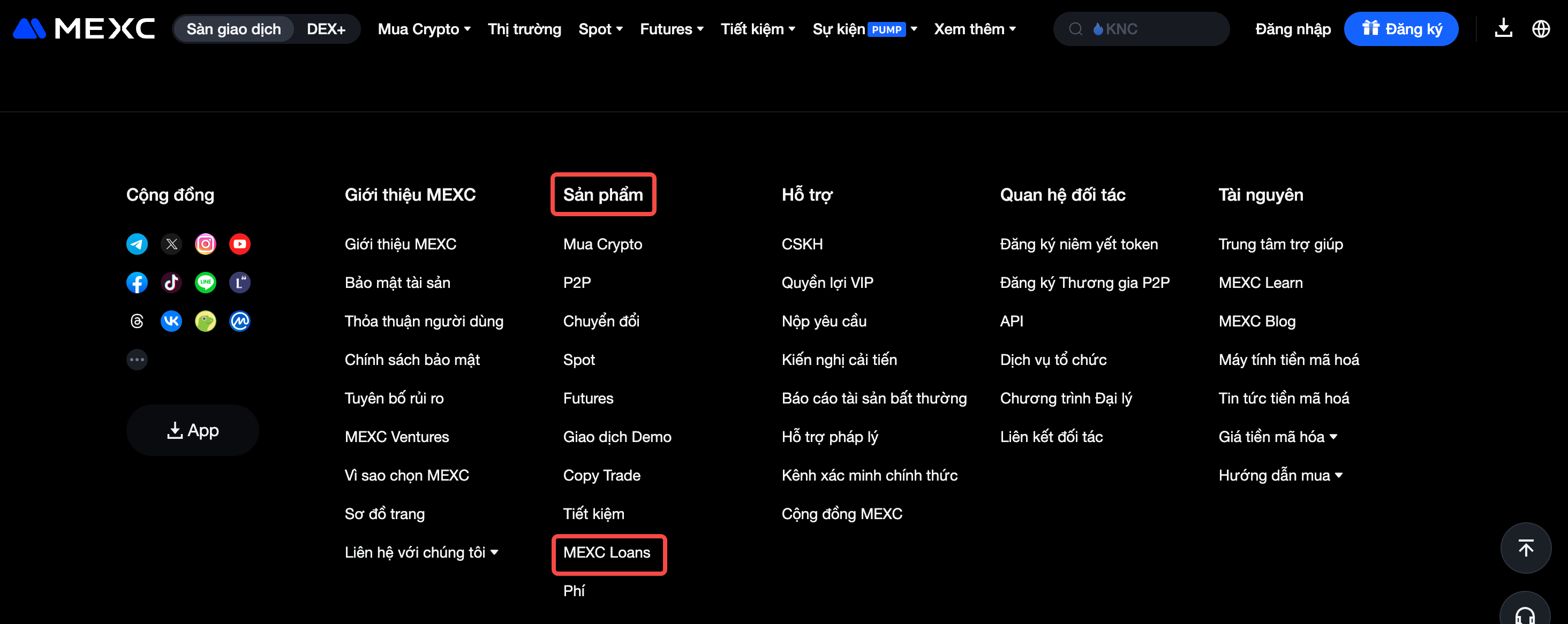Open Chính sách bảo mật link
The image size is (1568, 624).
click(412, 360)
